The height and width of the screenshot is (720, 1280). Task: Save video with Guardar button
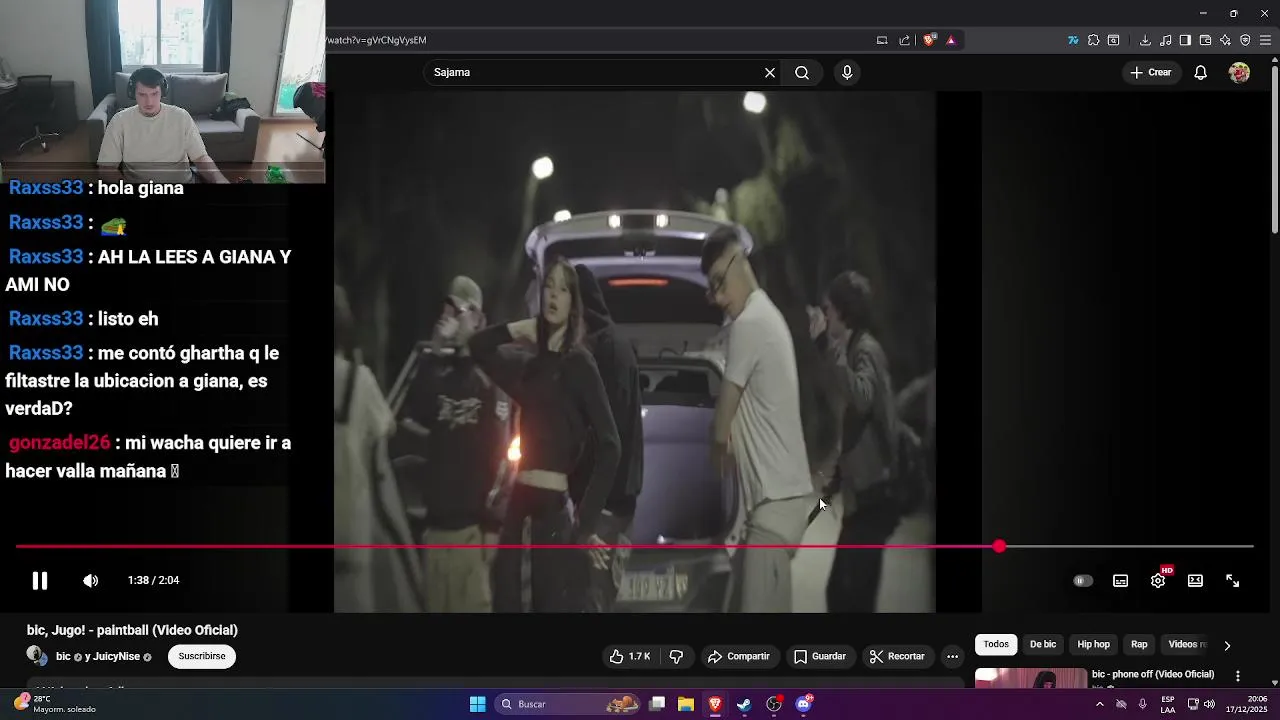click(819, 657)
